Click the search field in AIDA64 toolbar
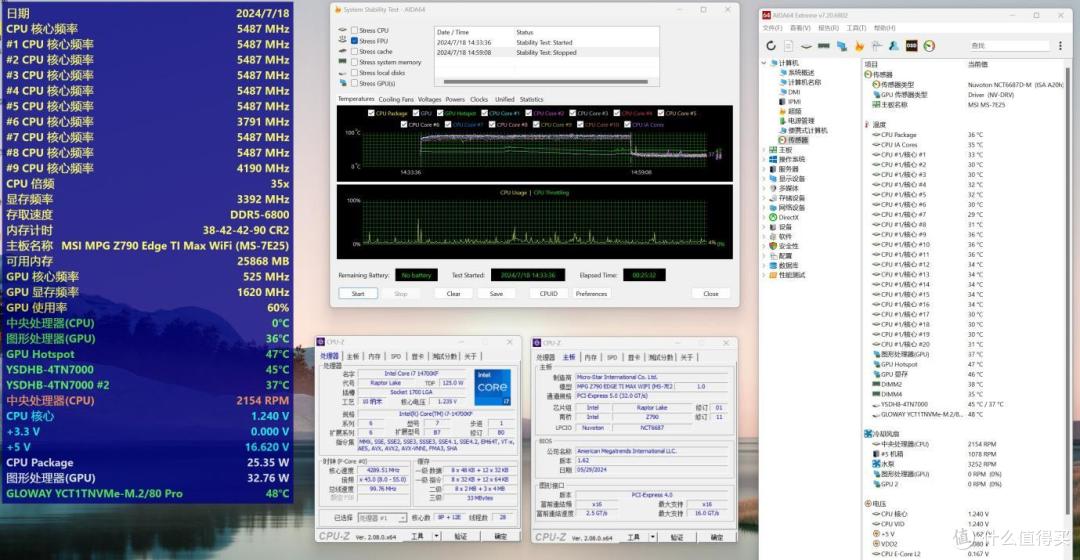 click(1009, 46)
